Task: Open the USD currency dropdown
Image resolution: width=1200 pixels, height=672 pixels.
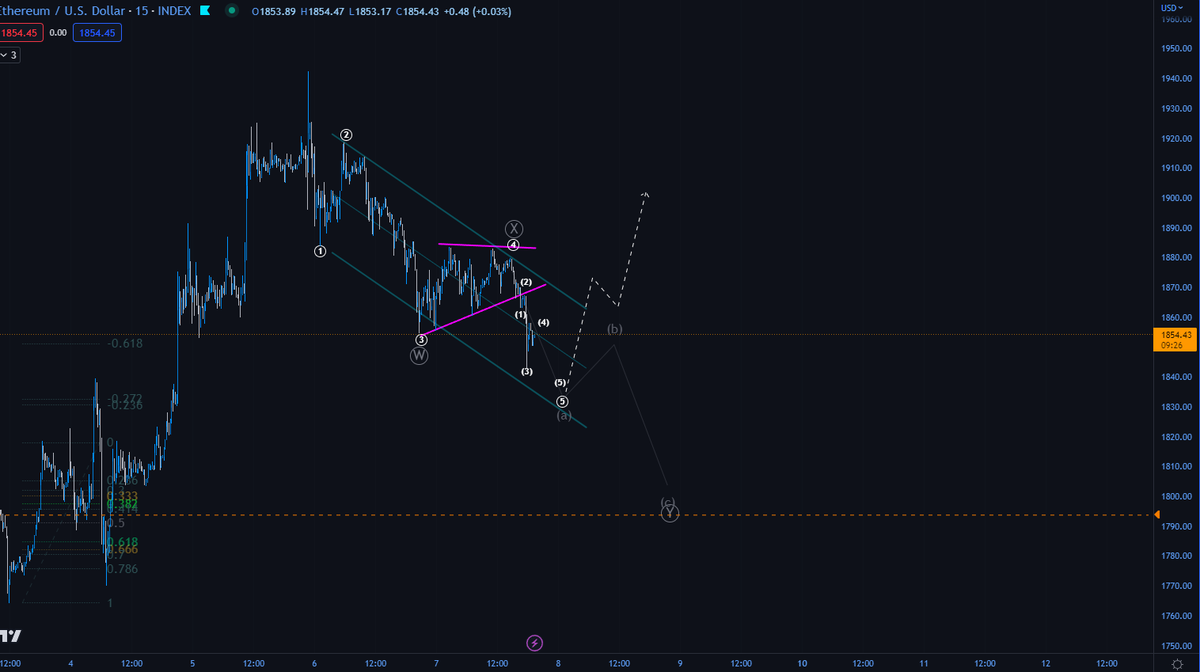Action: click(1170, 8)
